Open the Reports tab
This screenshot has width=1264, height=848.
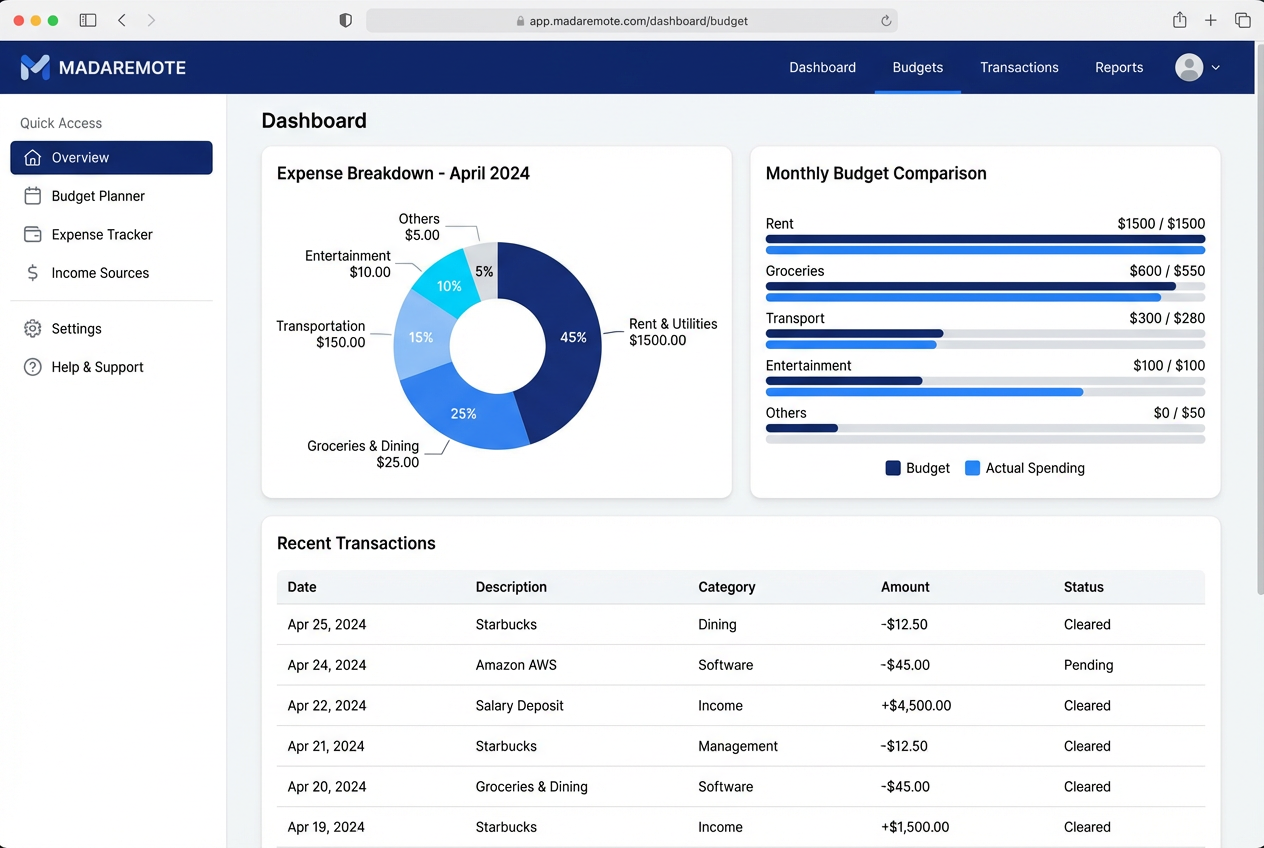pos(1118,67)
